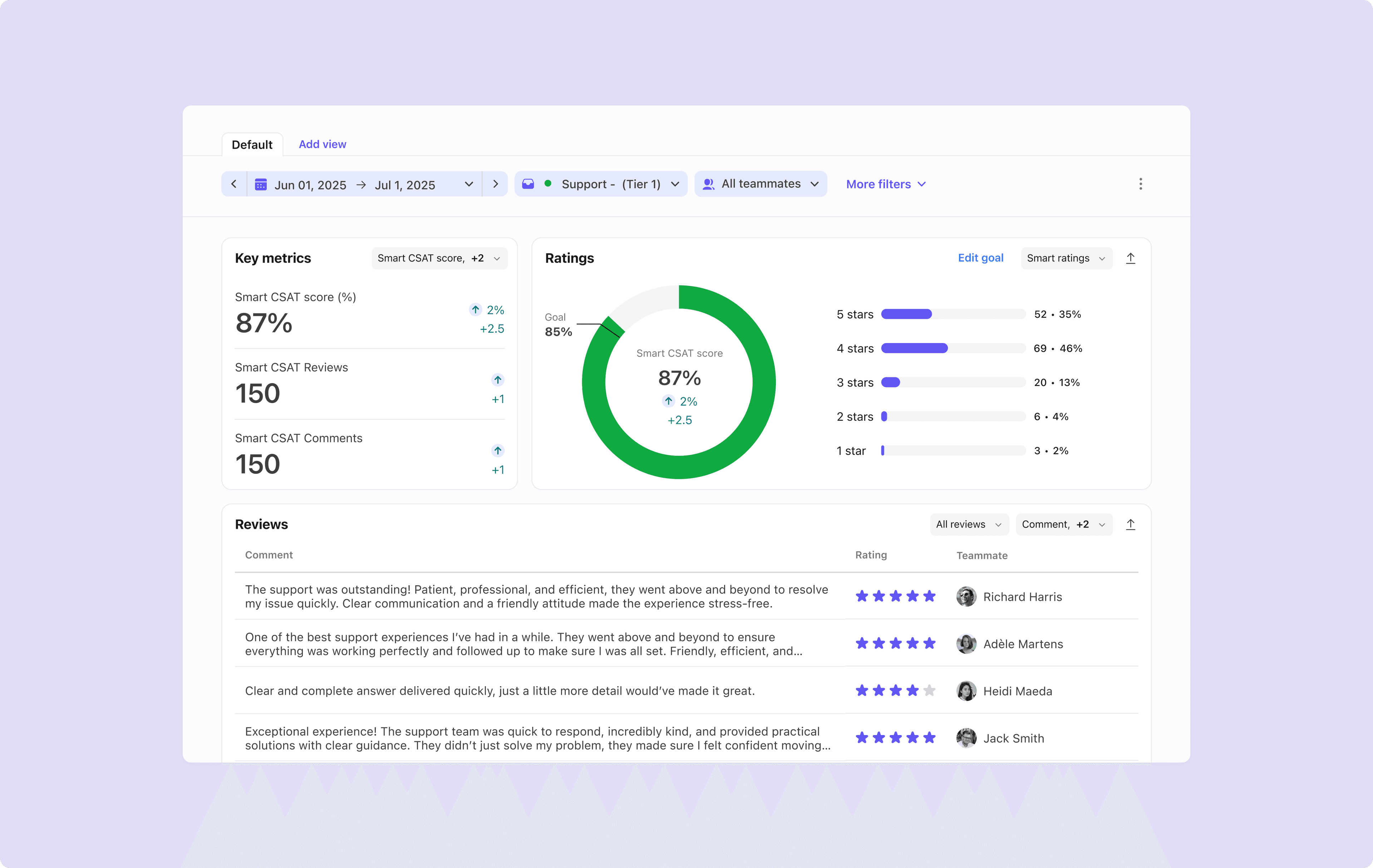Click the Add view tab
The height and width of the screenshot is (868, 1373).
(x=322, y=144)
